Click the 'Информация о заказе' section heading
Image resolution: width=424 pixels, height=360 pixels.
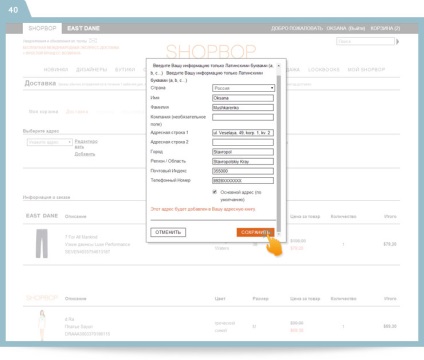pyautogui.click(x=46, y=197)
